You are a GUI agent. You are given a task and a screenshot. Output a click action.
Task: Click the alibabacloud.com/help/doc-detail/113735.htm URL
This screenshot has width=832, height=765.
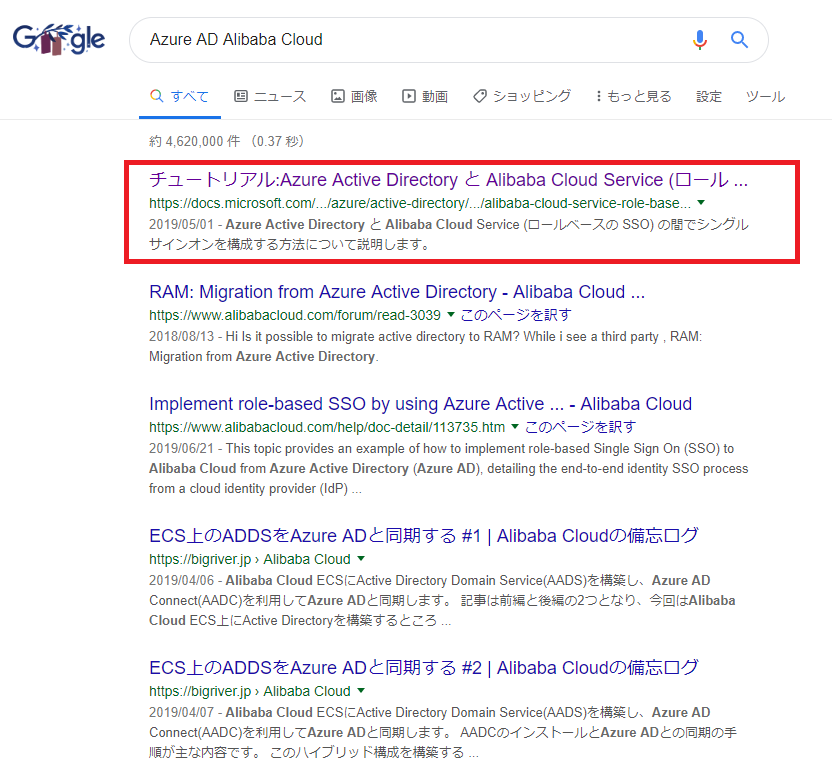pos(327,427)
